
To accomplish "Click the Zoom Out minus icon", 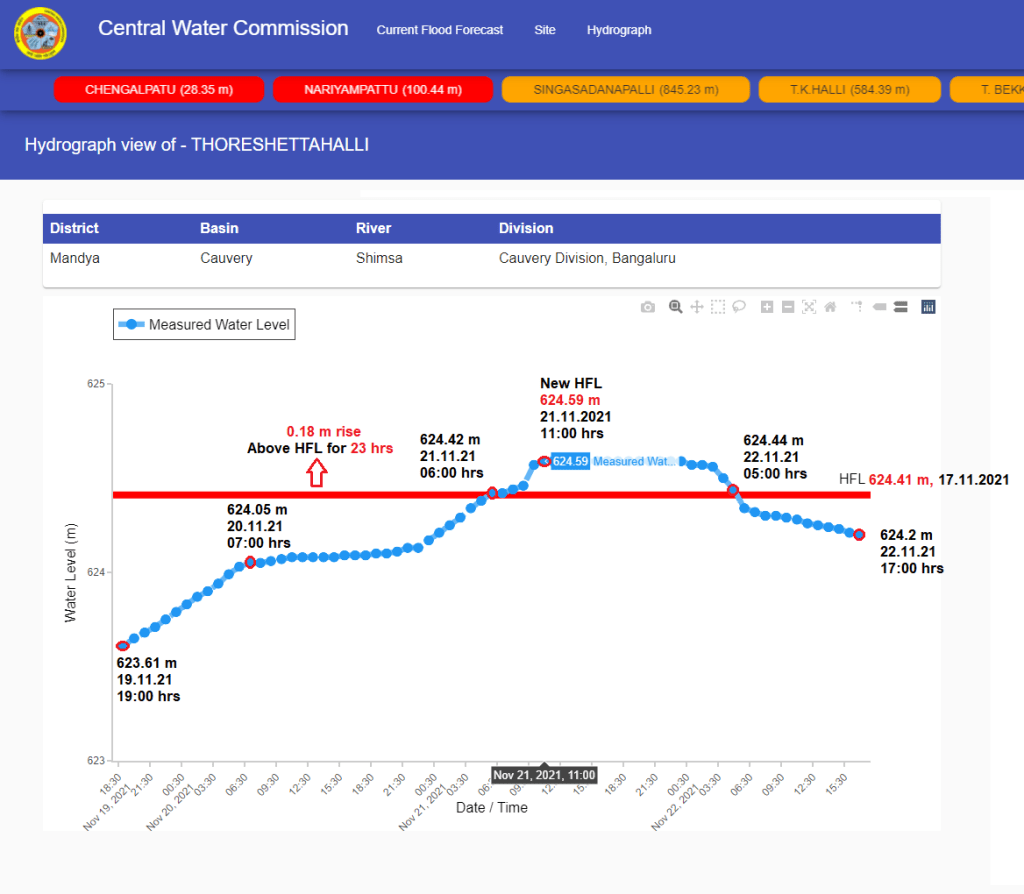I will 788,307.
